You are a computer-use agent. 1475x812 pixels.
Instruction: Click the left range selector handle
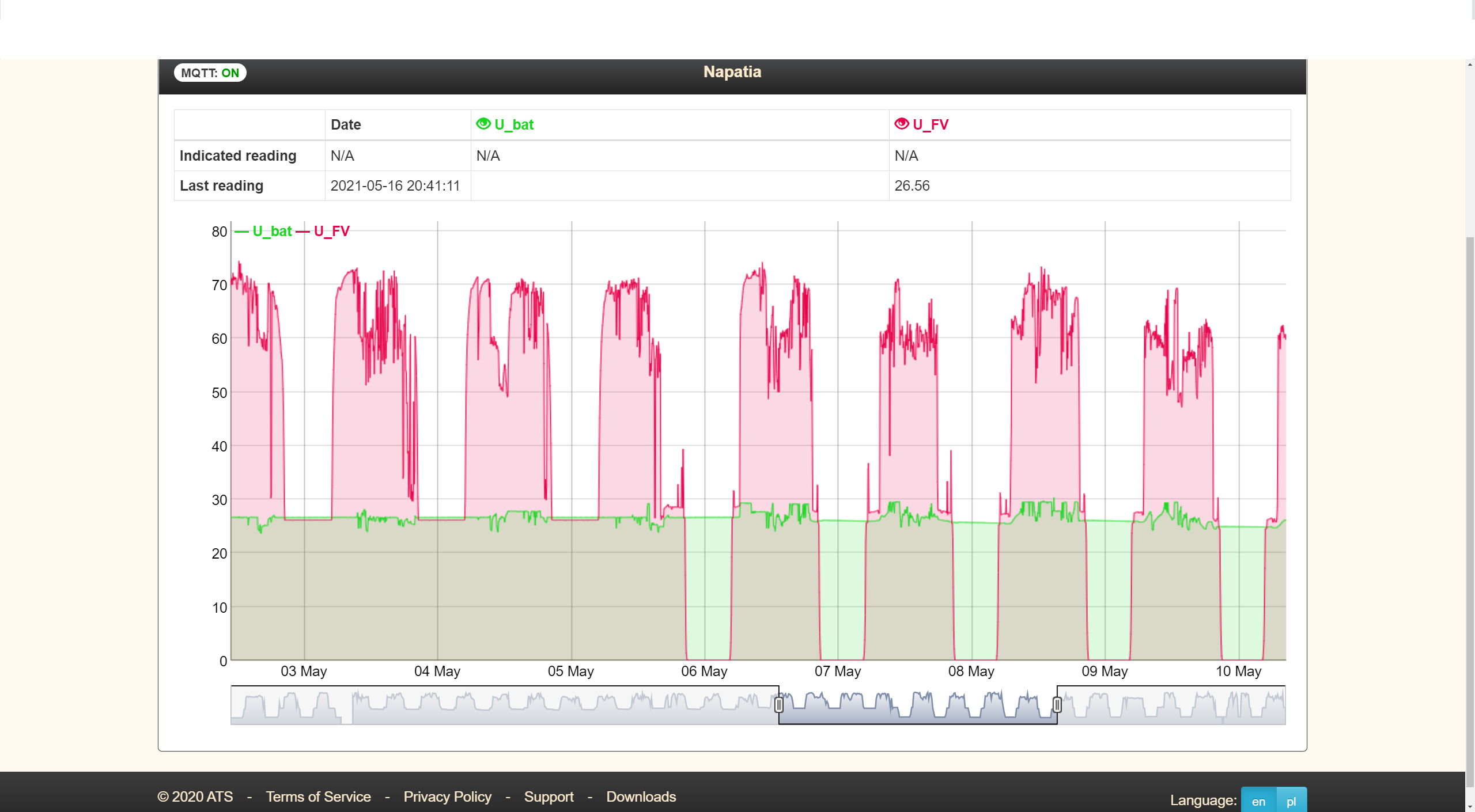pyautogui.click(x=778, y=704)
